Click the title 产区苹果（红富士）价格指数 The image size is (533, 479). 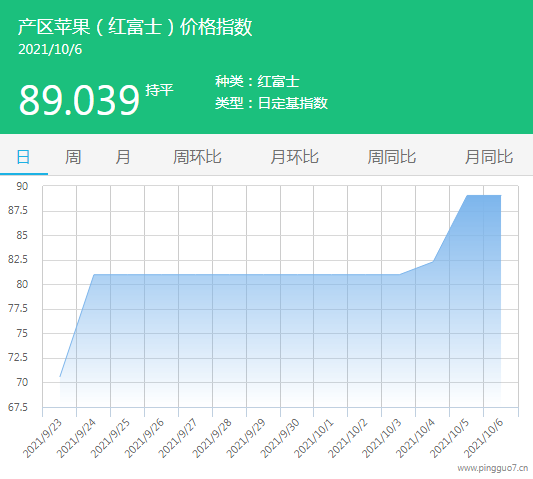pos(135,27)
